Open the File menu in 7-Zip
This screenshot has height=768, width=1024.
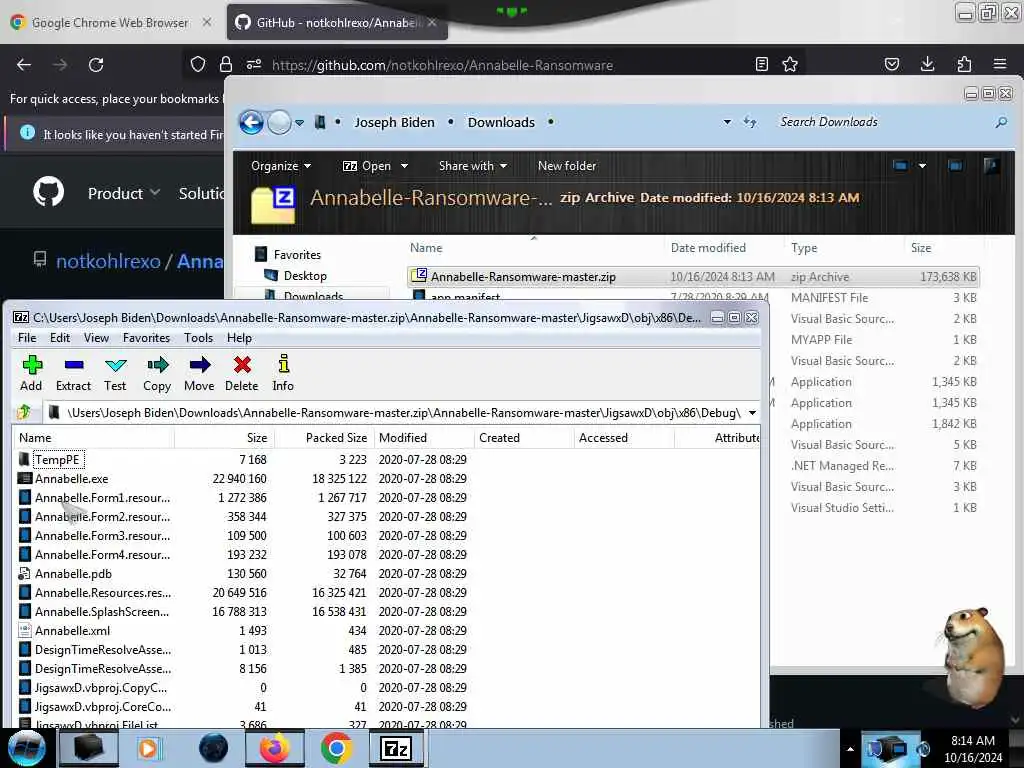27,338
